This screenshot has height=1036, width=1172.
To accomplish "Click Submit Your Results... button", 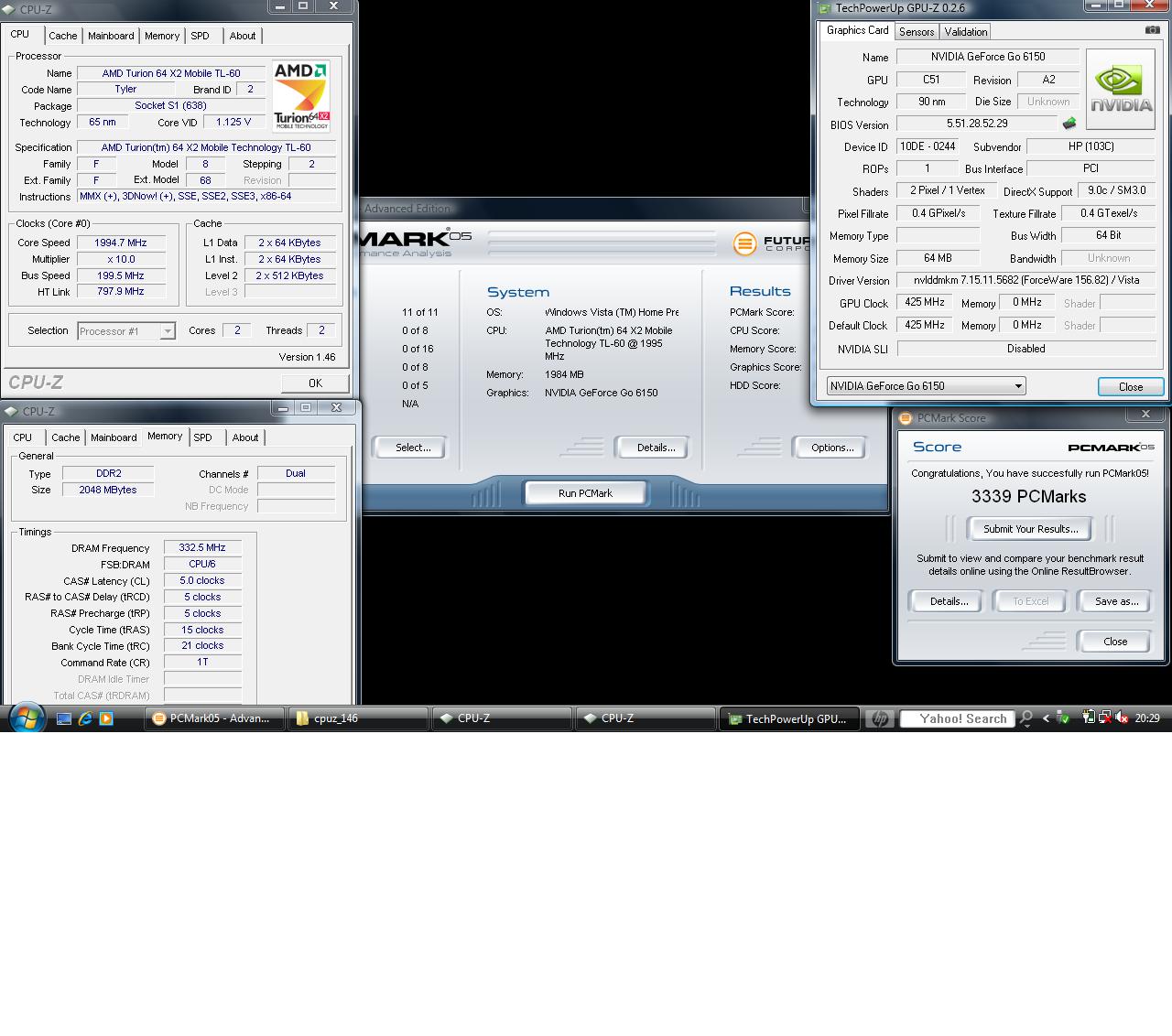I will [1030, 529].
